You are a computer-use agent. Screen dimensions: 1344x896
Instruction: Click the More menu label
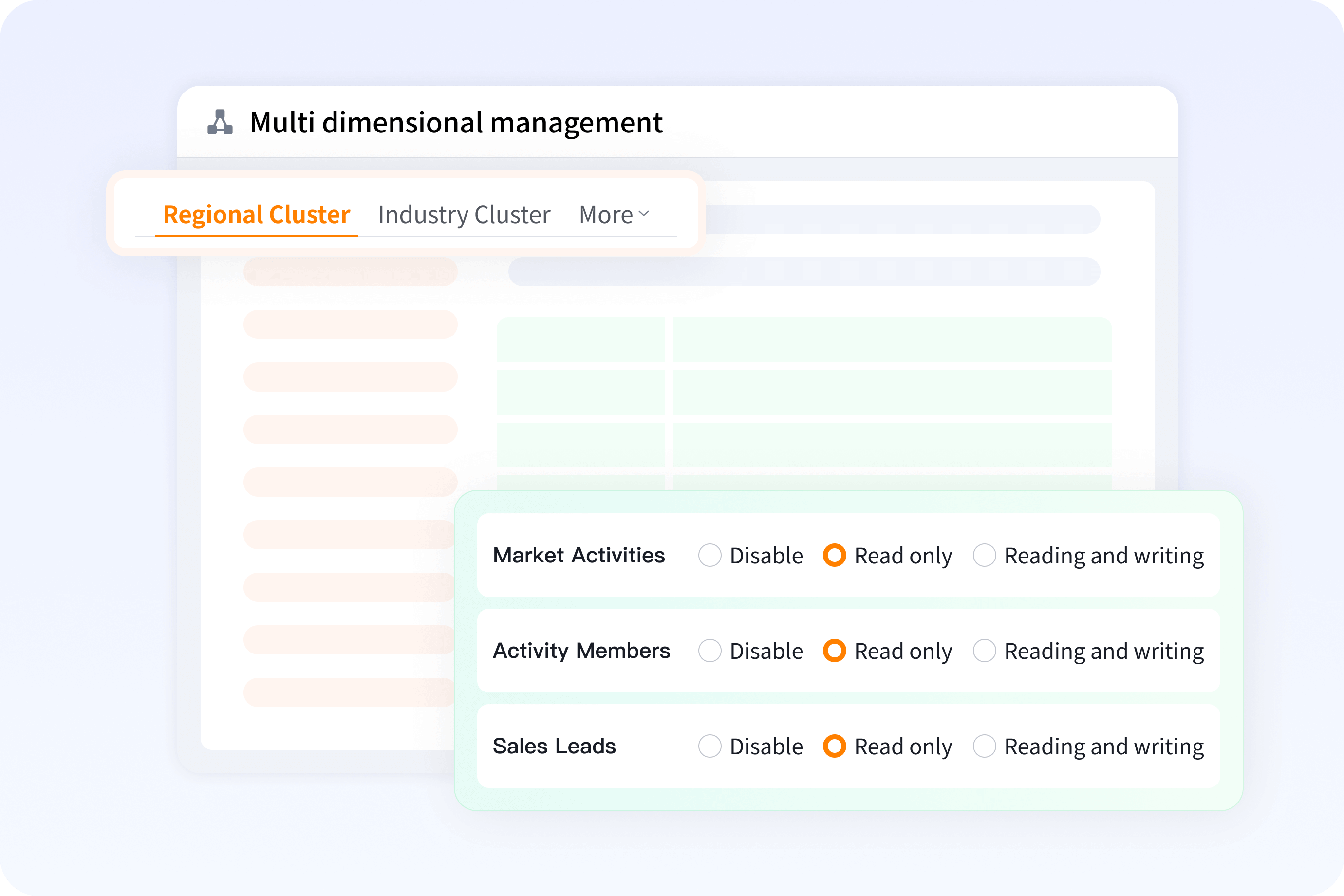click(606, 215)
